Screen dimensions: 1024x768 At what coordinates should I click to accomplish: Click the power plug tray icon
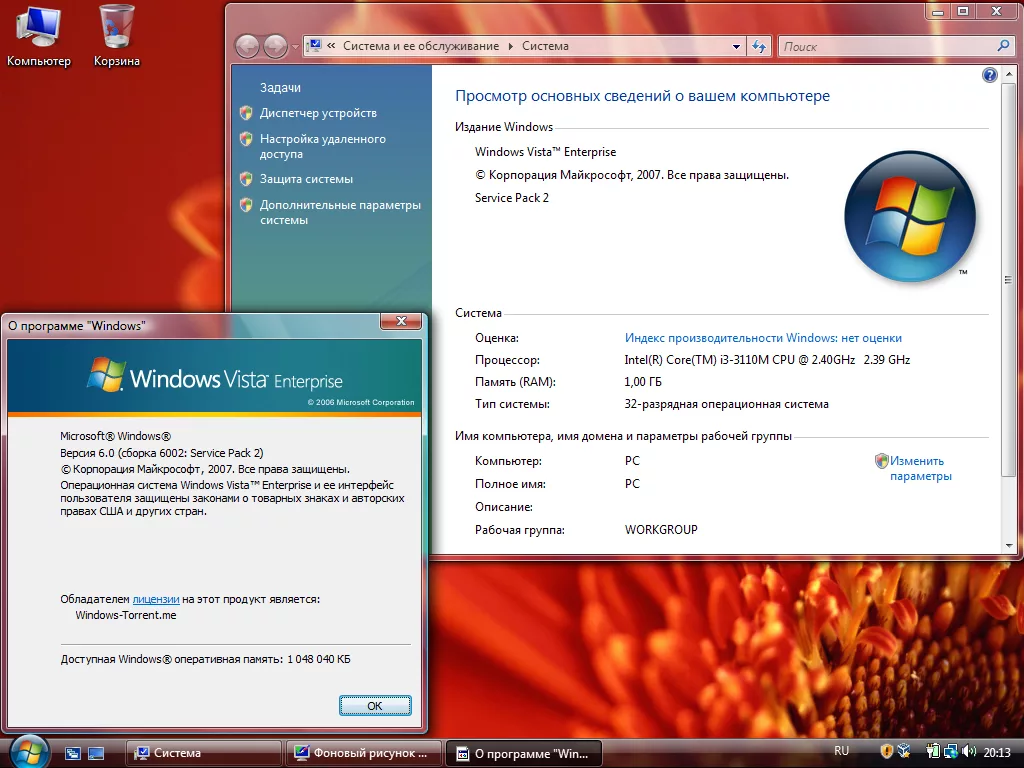click(x=933, y=752)
